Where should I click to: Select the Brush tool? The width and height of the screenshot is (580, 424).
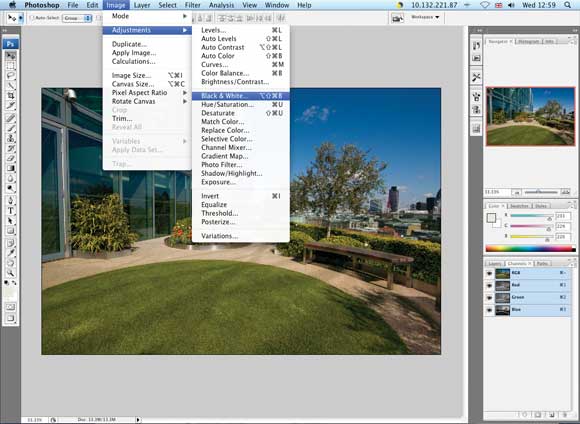click(x=11, y=128)
